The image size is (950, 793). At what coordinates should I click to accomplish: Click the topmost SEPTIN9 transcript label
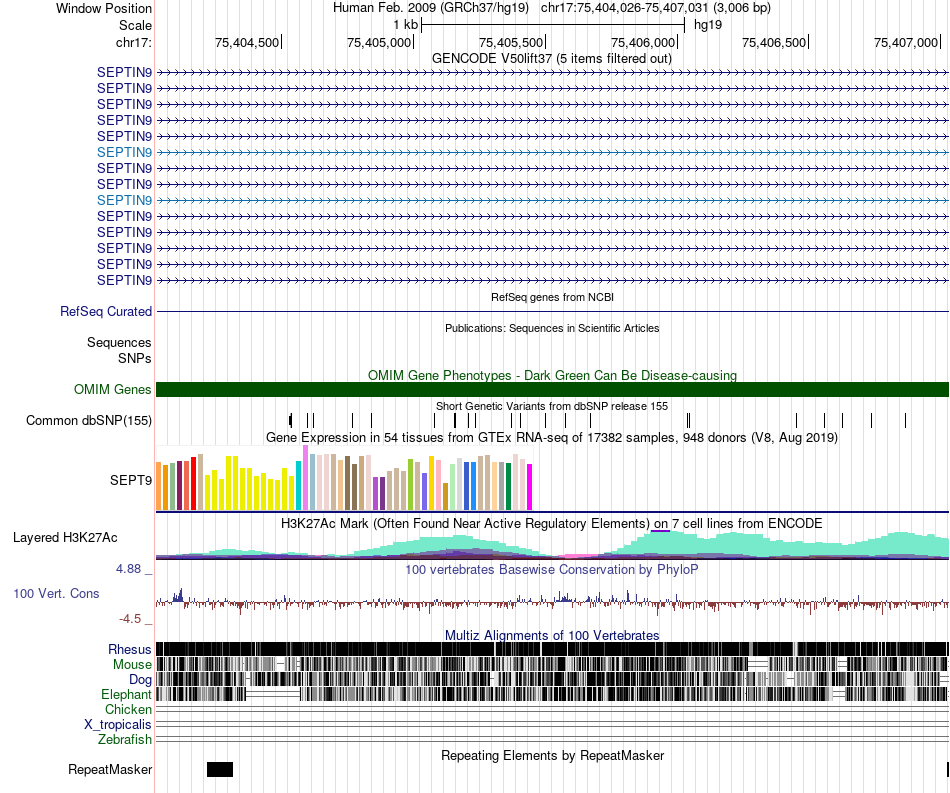tap(124, 72)
